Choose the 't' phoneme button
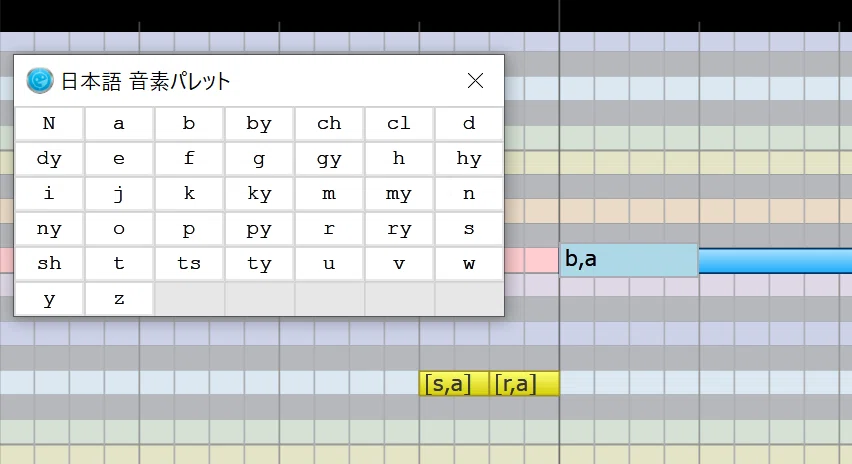Image resolution: width=852 pixels, height=464 pixels. (119, 264)
